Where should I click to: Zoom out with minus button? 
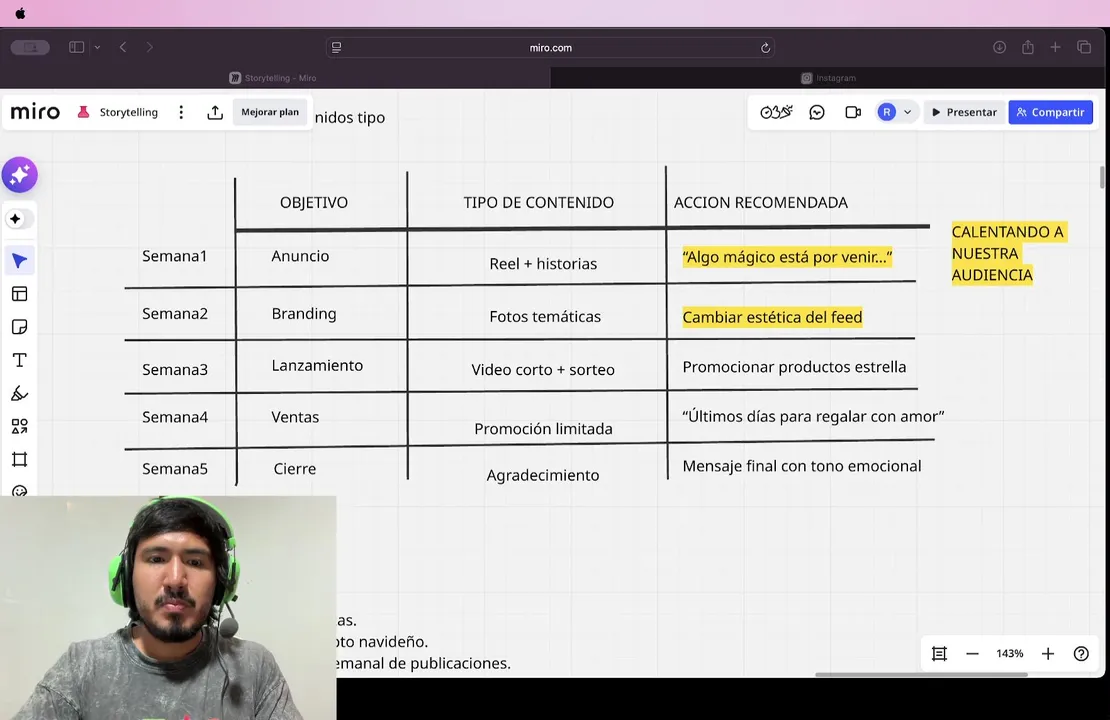[973, 653]
